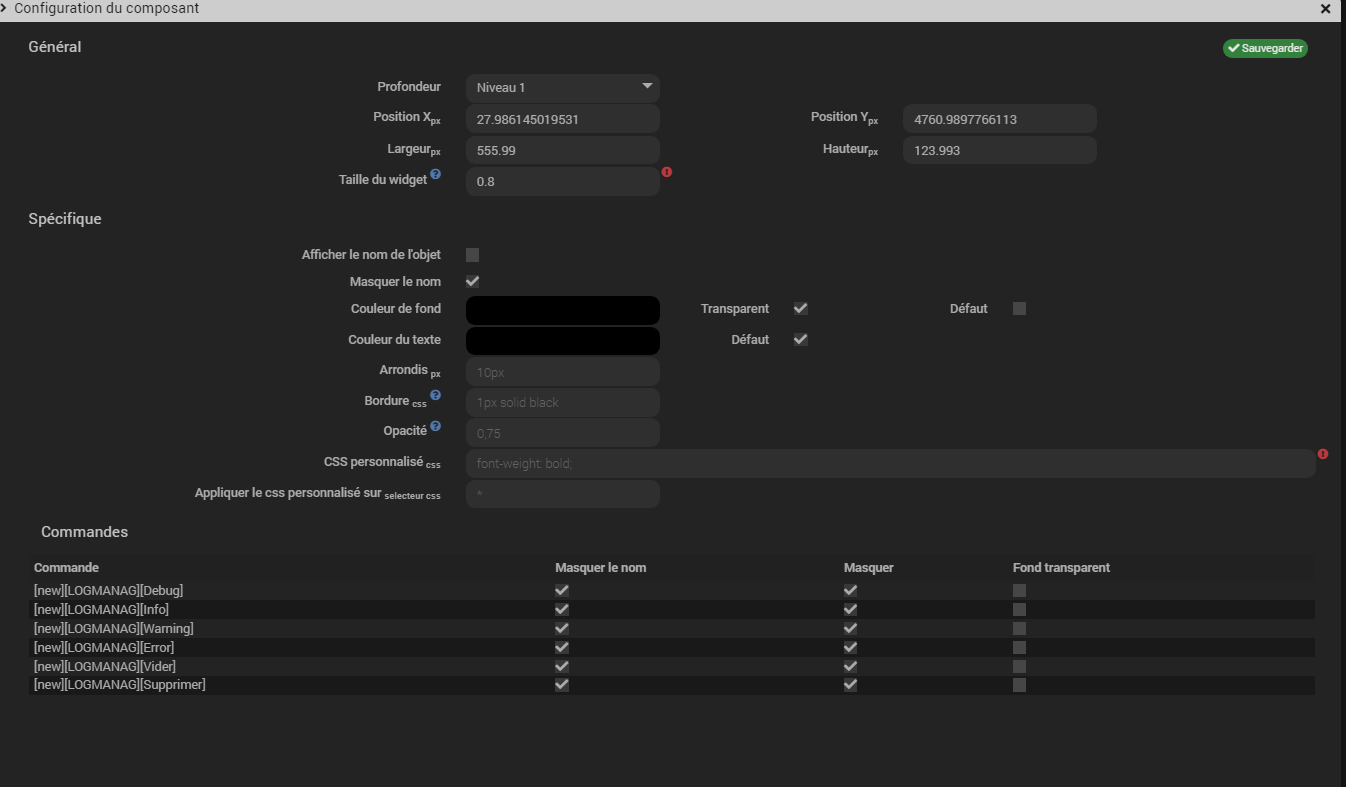
Task: Enable Fond transparent for the Debug command
Action: 1019,591
